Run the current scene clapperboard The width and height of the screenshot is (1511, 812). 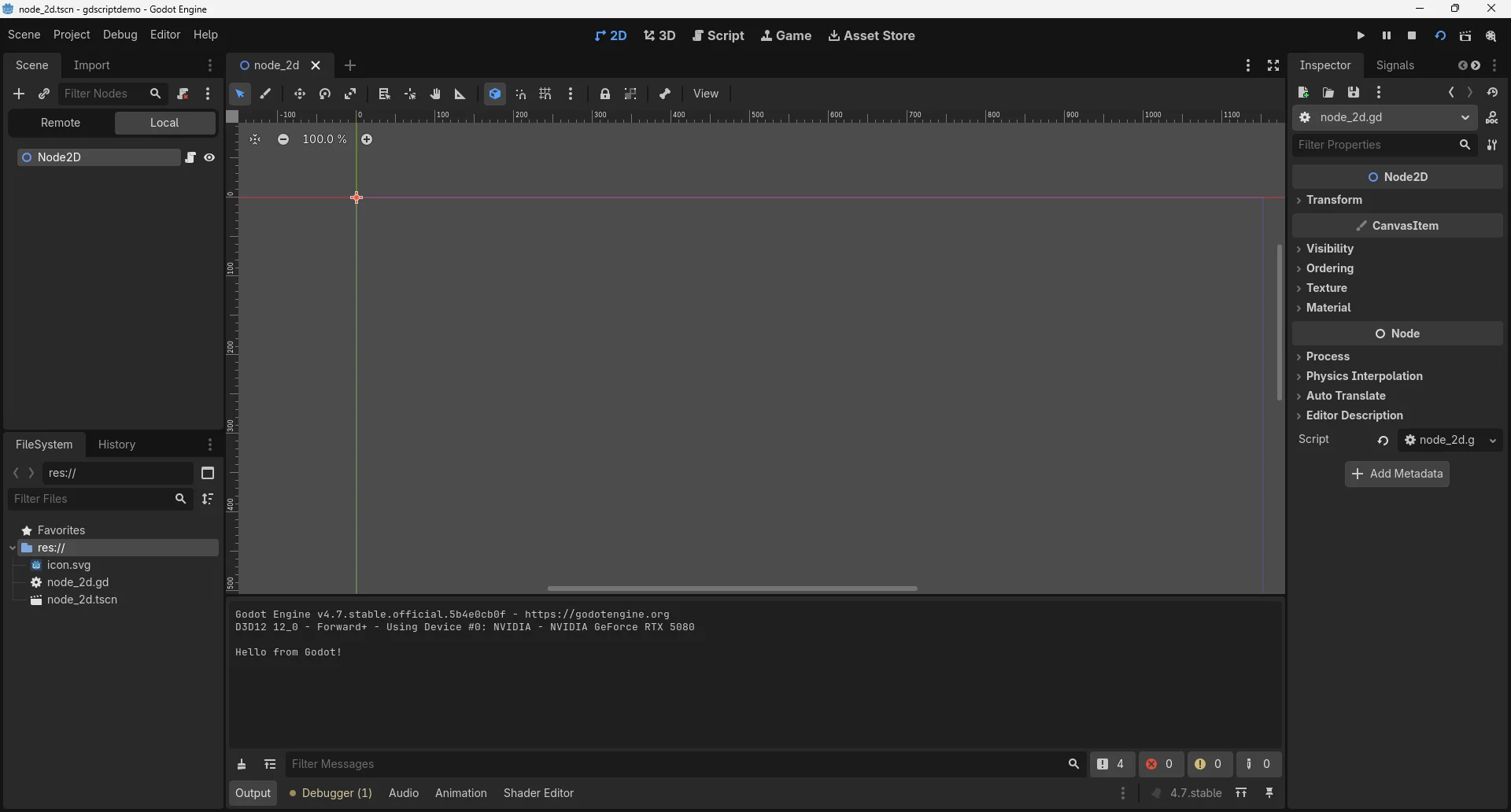point(1465,36)
